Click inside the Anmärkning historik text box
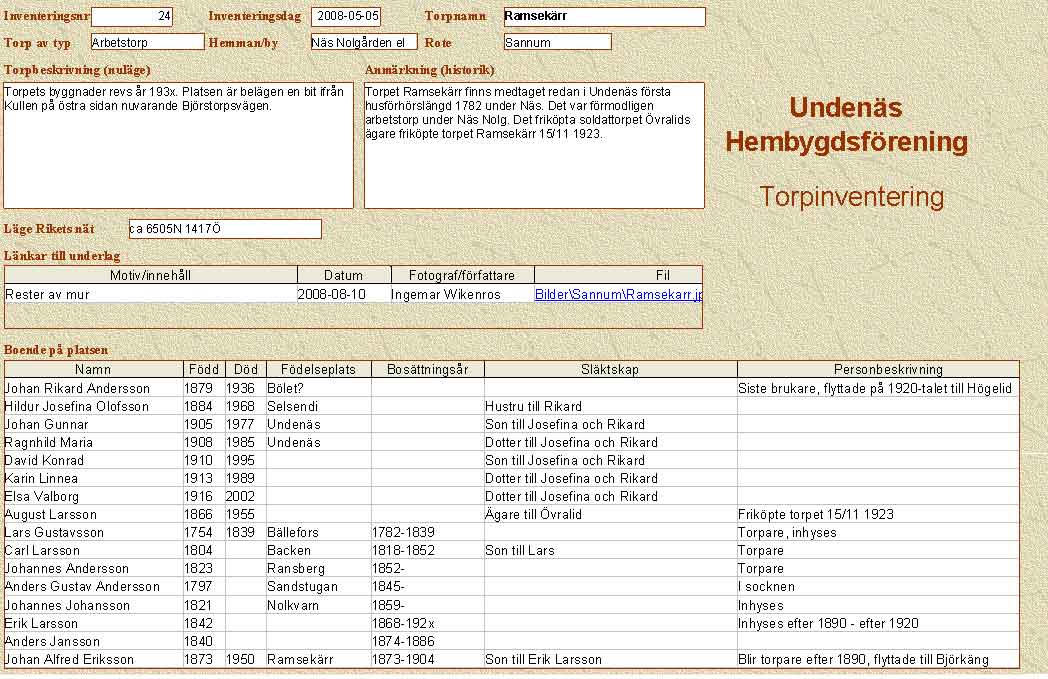This screenshot has width=1048, height=679. [534, 145]
